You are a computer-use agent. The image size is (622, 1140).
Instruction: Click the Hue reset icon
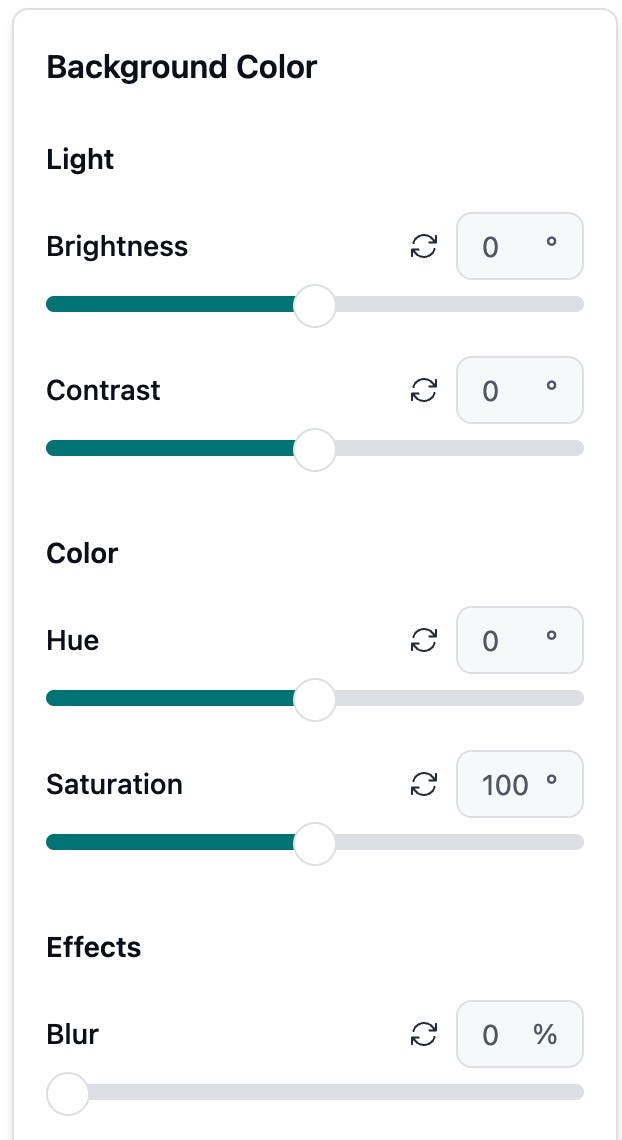point(424,641)
